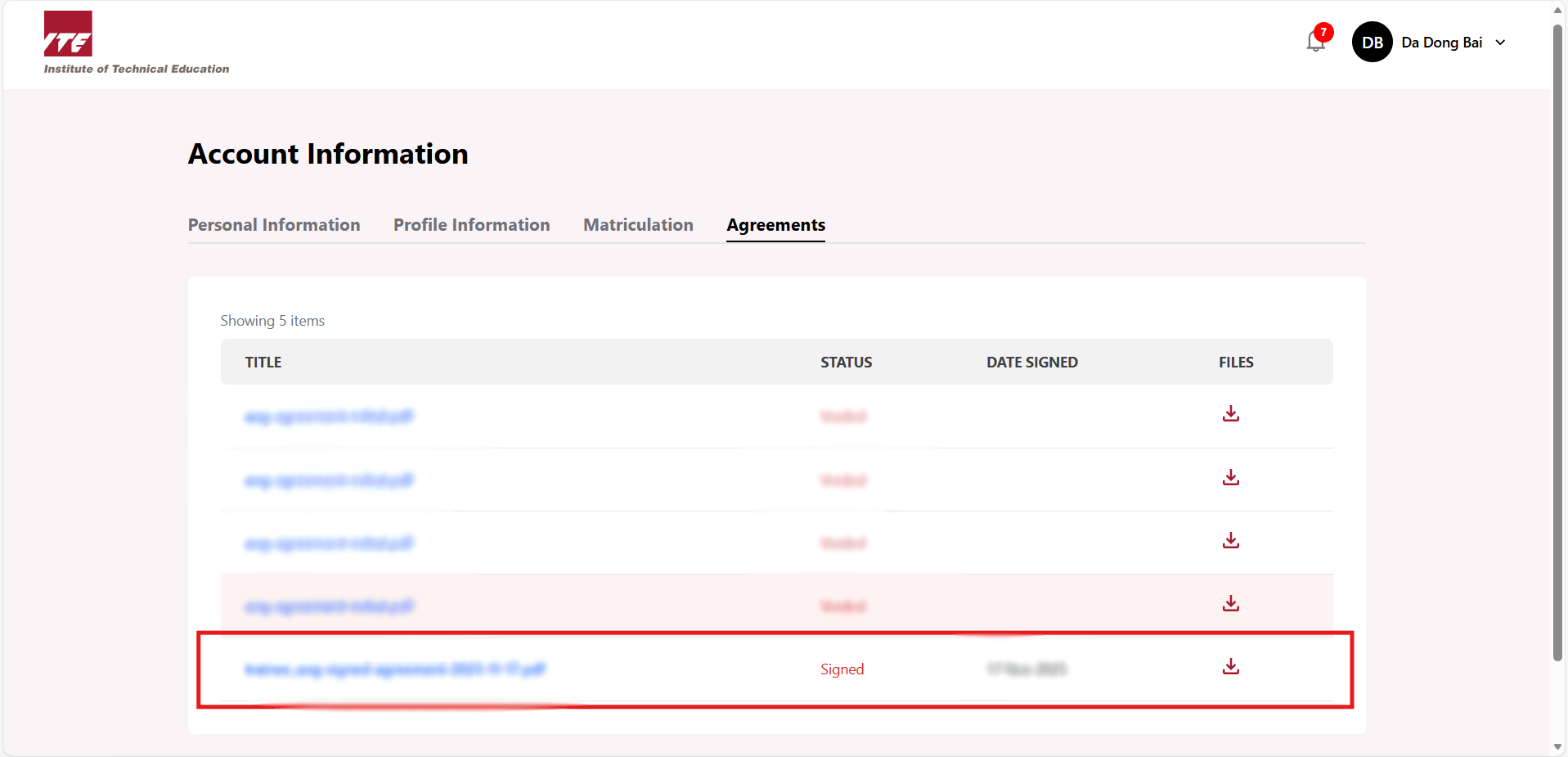The image size is (1568, 757).
Task: Click the vertical scrollbar thumb
Action: [1558, 344]
